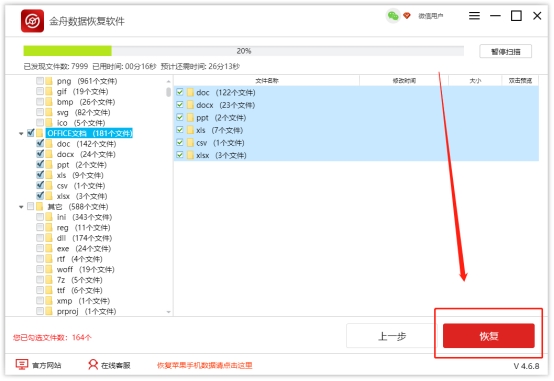Click the 上一步 button
Image resolution: width=554 pixels, height=381 pixels.
(x=391, y=336)
